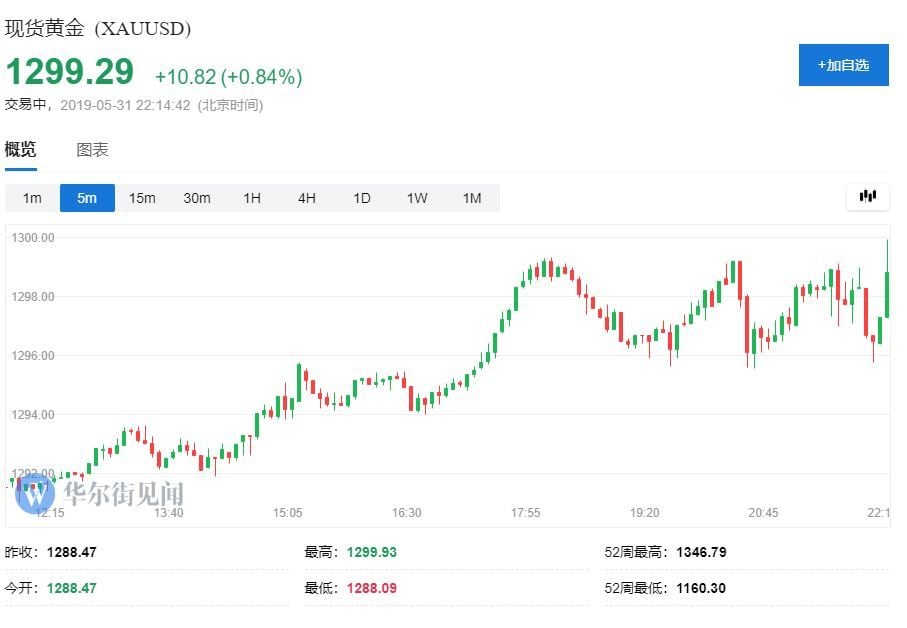Click the 17:55 time axis label
The image size is (907, 628).
525,513
